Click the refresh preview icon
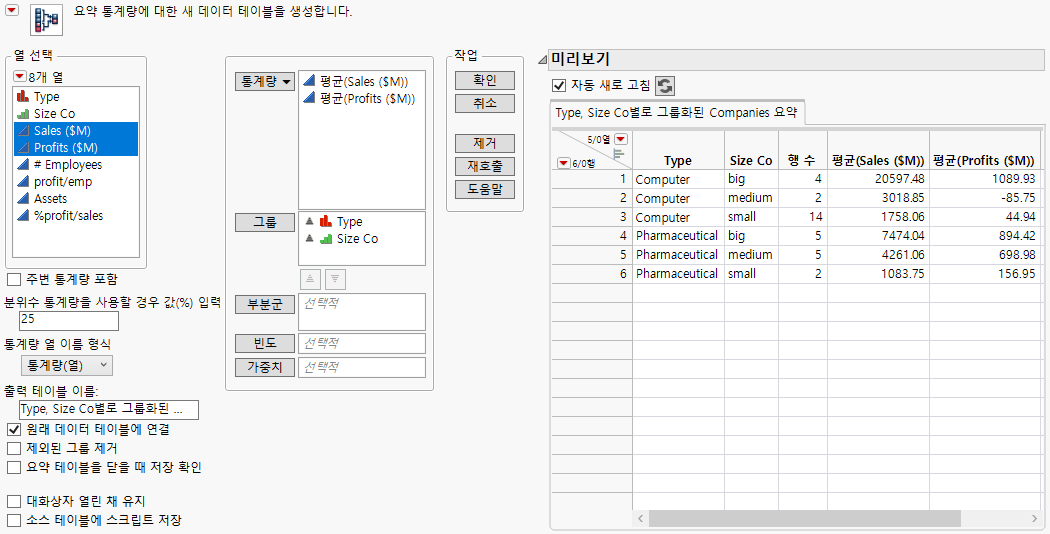Image resolution: width=1050 pixels, height=534 pixels. pos(664,86)
